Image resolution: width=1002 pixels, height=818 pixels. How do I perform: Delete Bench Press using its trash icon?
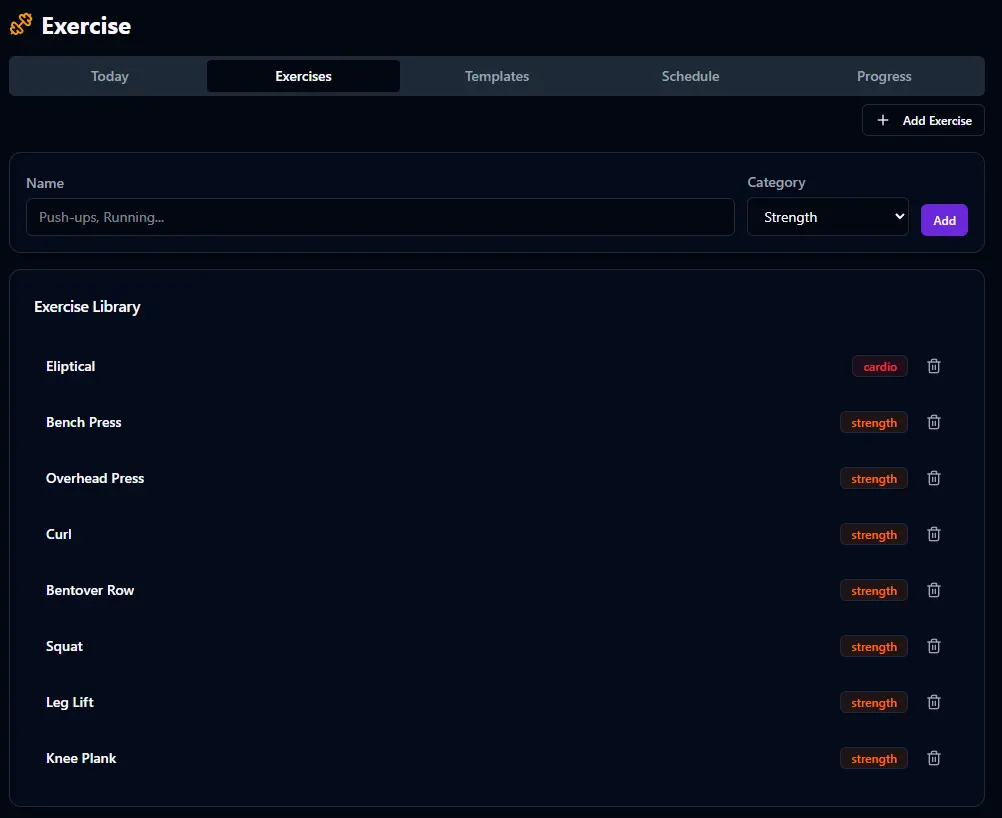(x=933, y=422)
